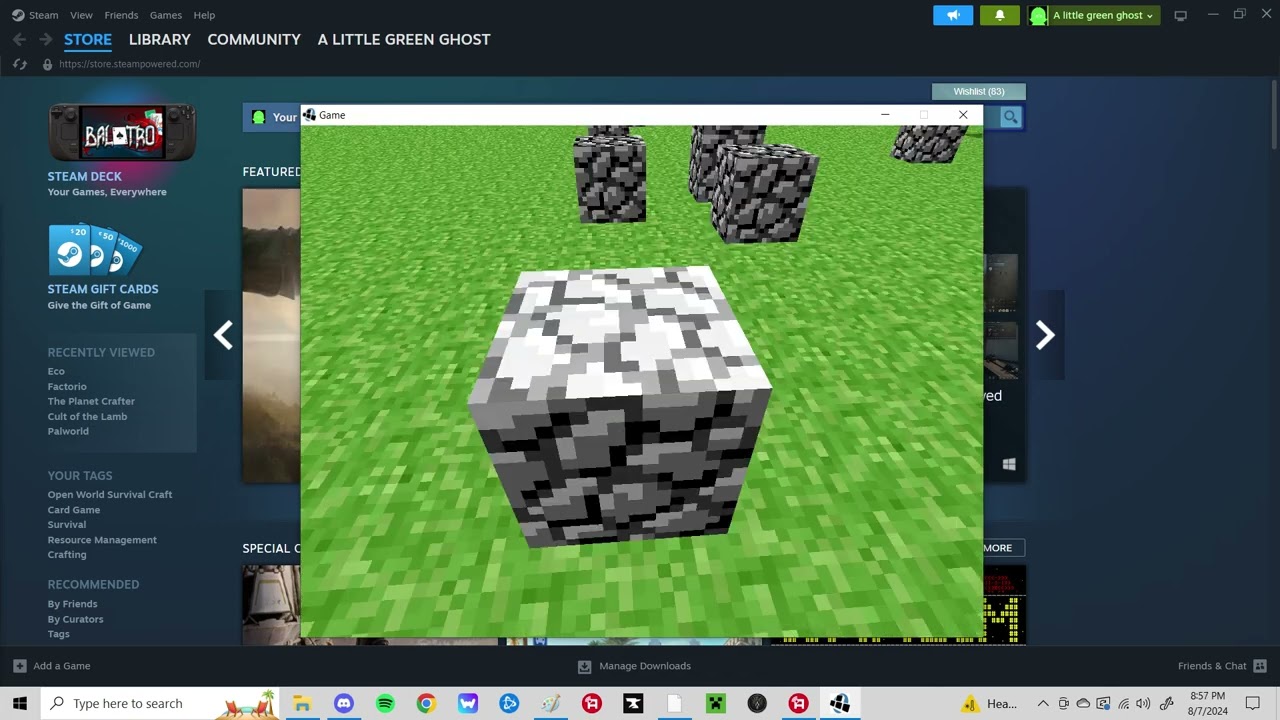Click the Manage Downloads label
1280x720 pixels.
coord(645,666)
